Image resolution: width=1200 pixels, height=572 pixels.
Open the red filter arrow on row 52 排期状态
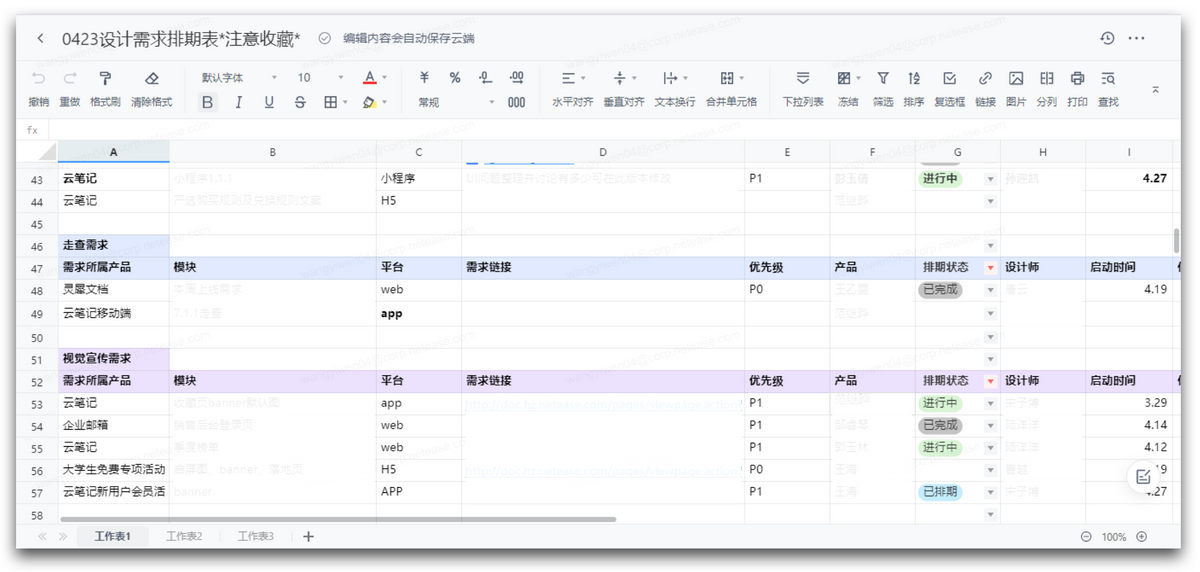[990, 381]
